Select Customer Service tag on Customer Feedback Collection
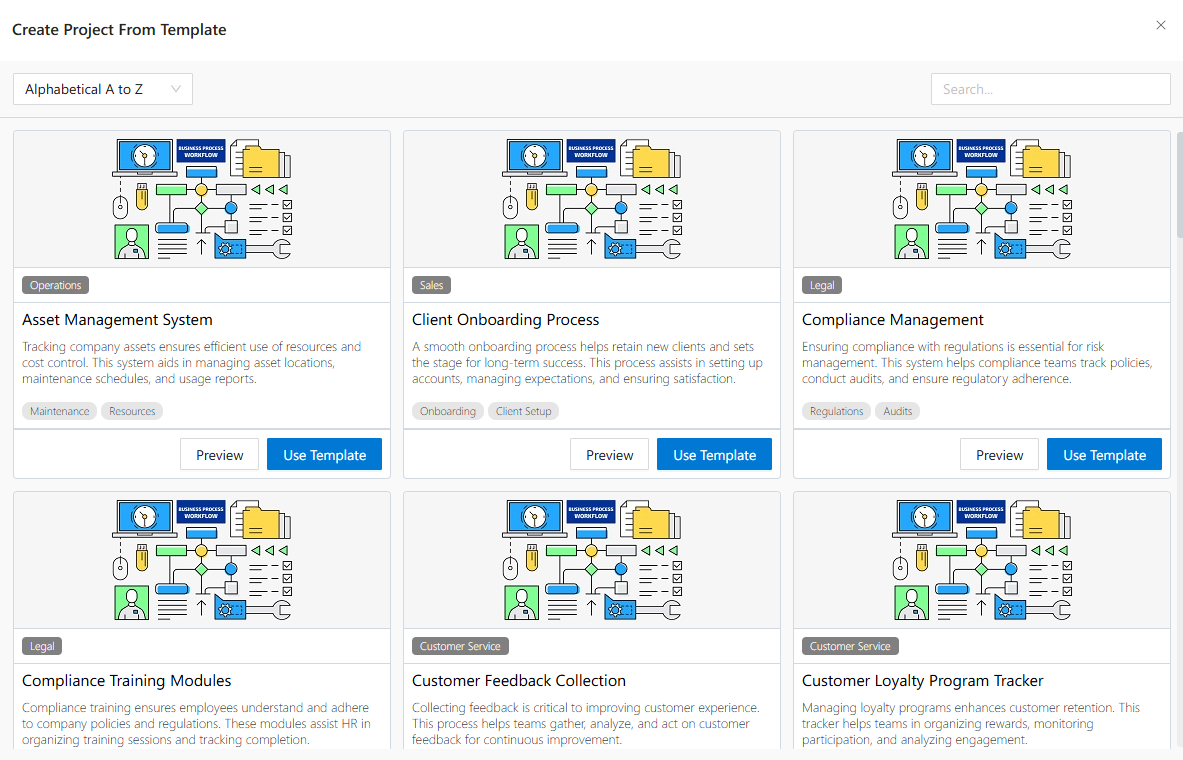Image resolution: width=1183 pixels, height=760 pixels. [x=460, y=646]
